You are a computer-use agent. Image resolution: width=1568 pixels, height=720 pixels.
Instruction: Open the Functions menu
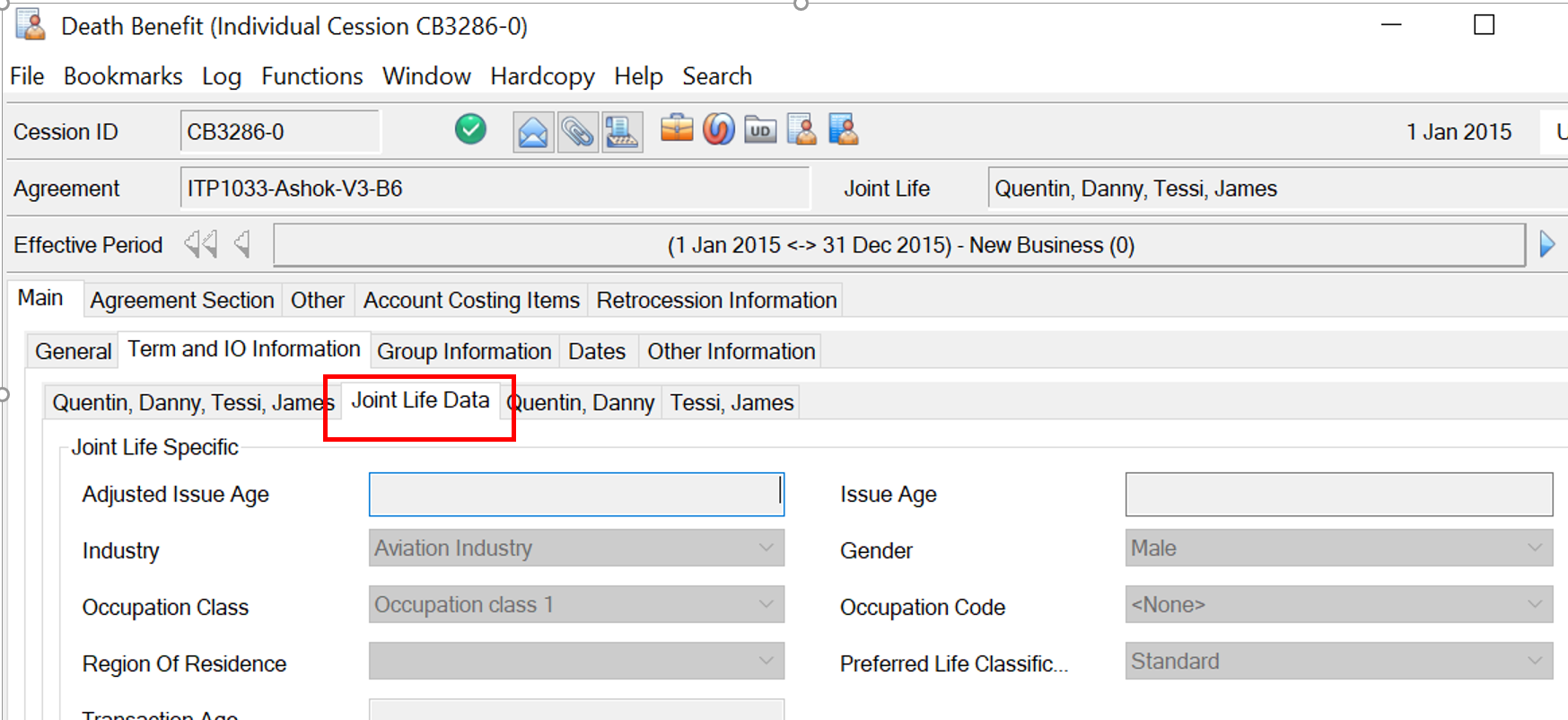(311, 76)
